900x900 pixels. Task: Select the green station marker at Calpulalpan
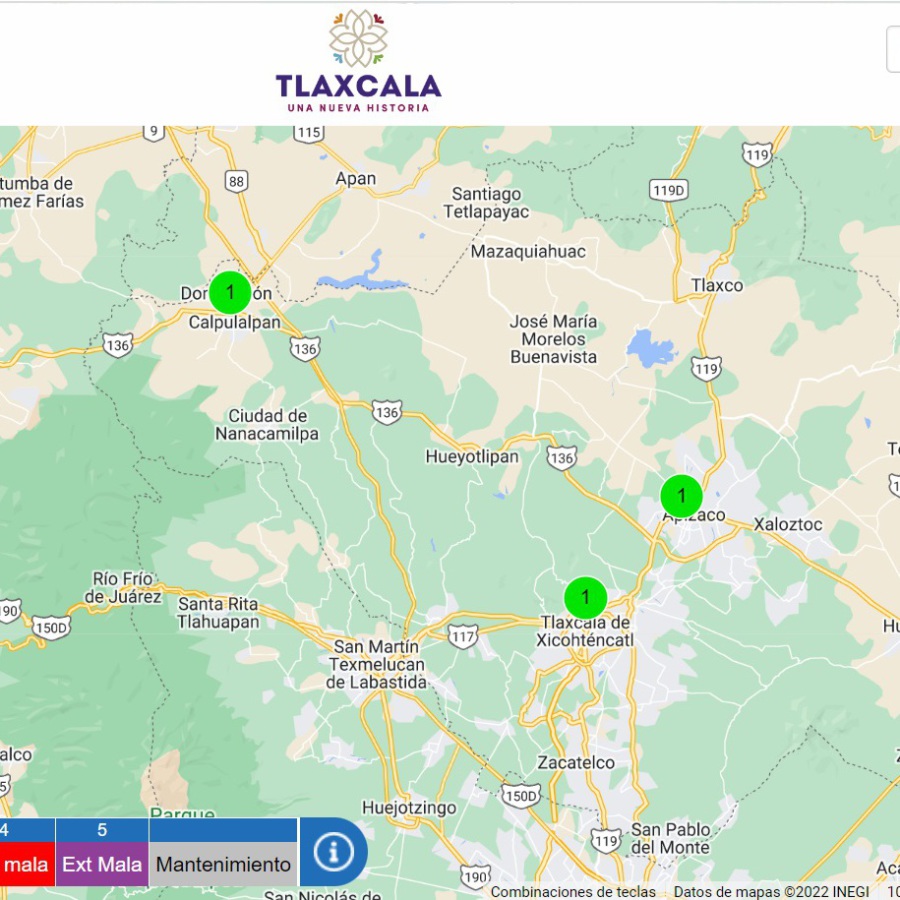[x=230, y=292]
